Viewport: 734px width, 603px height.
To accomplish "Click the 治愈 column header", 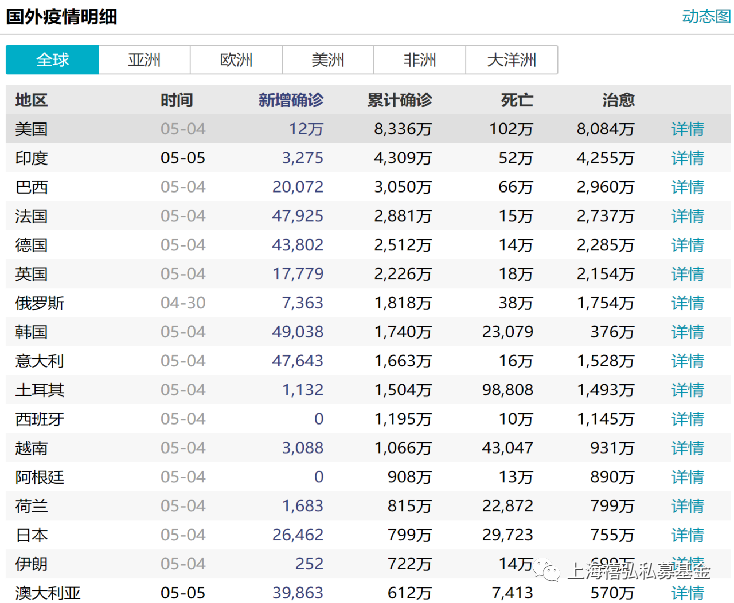I will tap(618, 100).
